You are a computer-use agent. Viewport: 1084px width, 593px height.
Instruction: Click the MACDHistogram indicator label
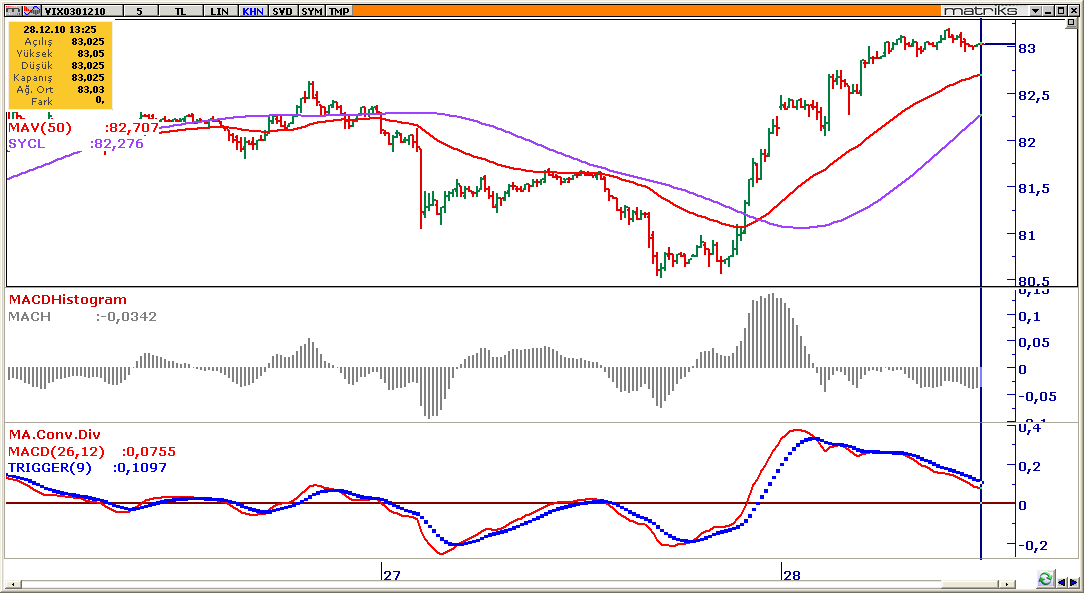(x=68, y=299)
